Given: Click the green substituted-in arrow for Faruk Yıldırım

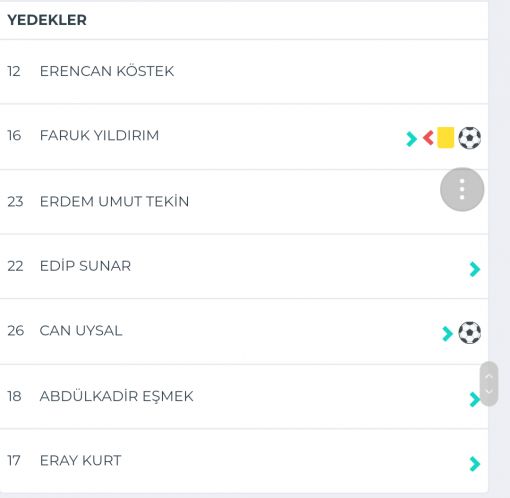Looking at the screenshot, I should click(411, 139).
